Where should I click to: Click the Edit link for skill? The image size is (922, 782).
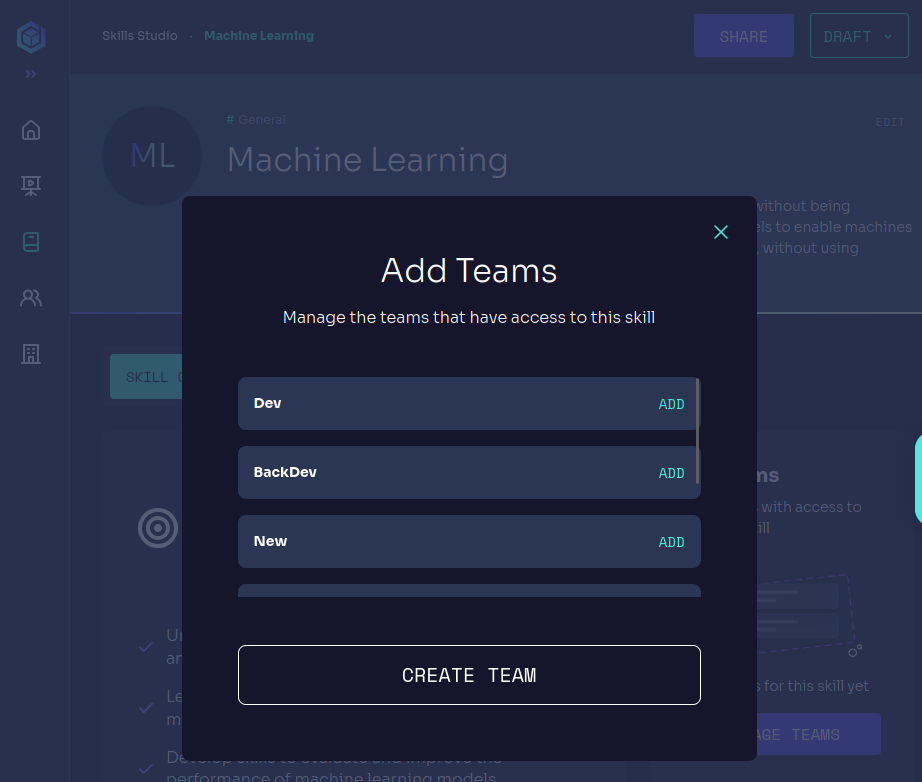pyautogui.click(x=889, y=122)
